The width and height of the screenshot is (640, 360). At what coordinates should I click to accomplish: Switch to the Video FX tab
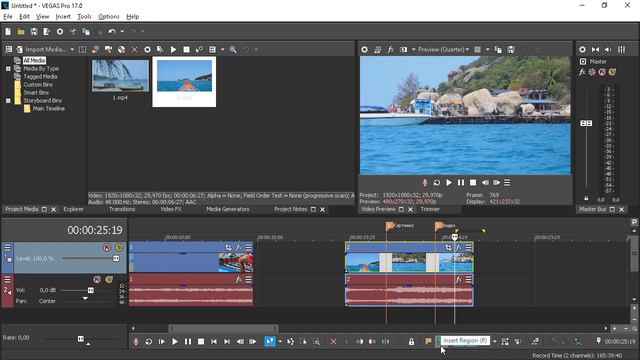click(x=171, y=209)
